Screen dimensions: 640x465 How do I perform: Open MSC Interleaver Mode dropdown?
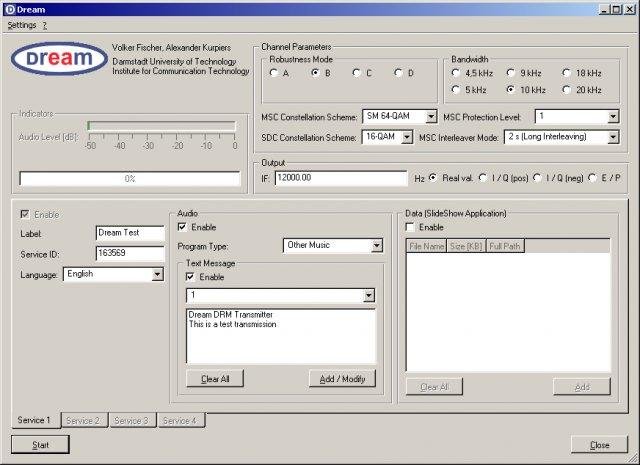point(613,138)
